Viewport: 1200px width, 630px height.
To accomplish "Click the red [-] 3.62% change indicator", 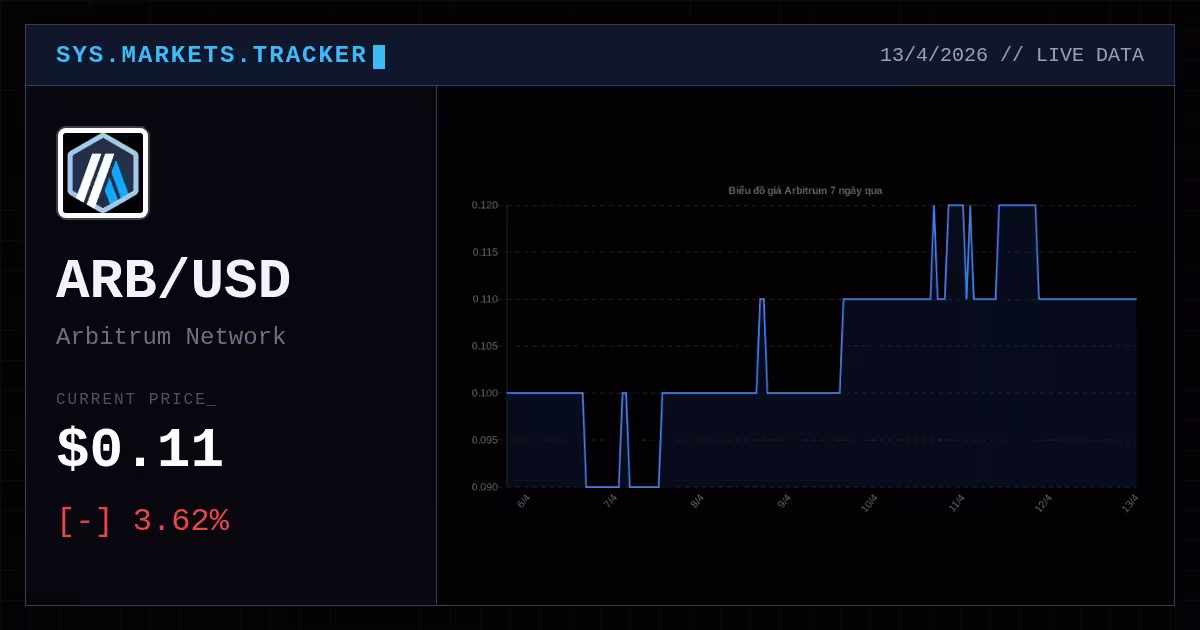I will [144, 521].
